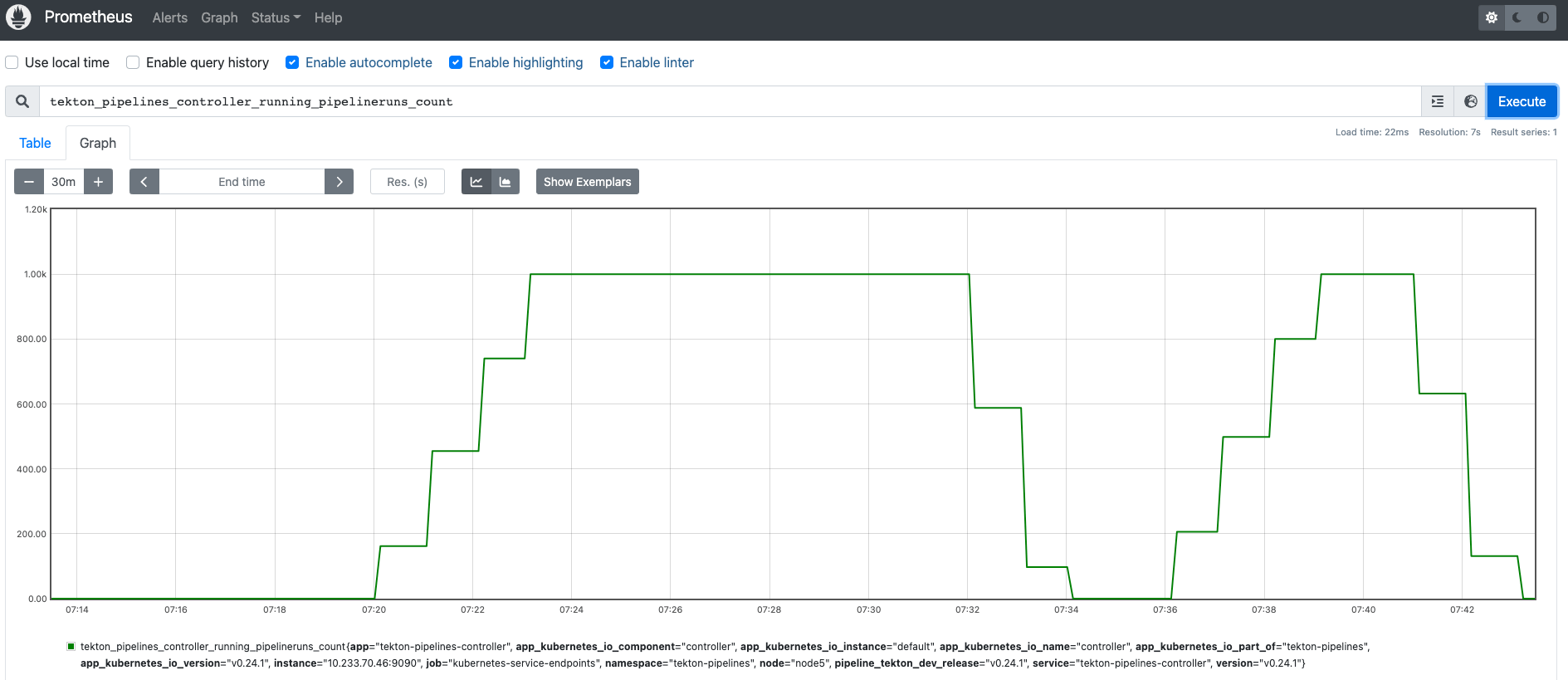Click the 1.00k y-axis label
Viewport: 1568px width, 680px height.
click(35, 274)
